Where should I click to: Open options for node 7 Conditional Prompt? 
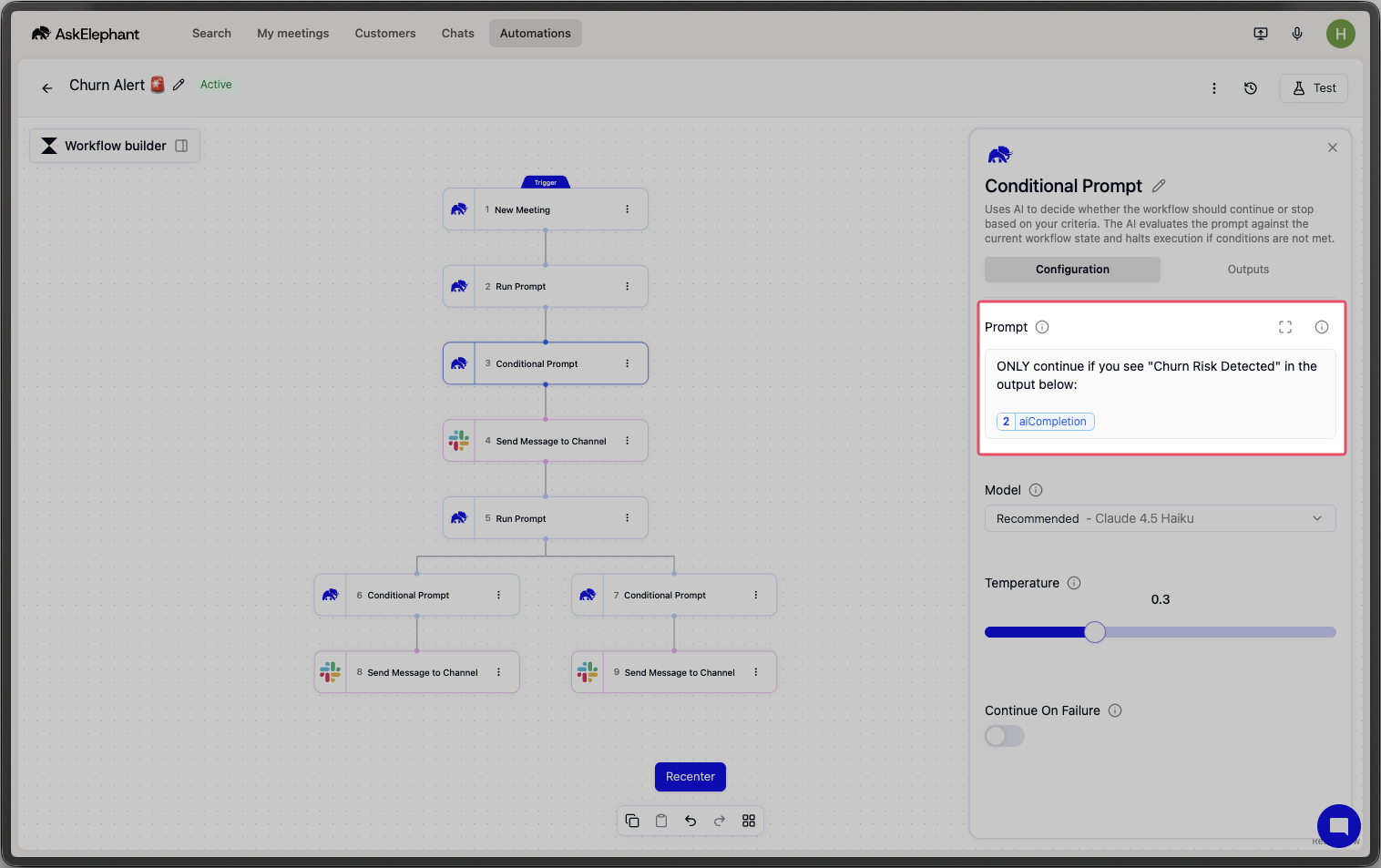(755, 595)
